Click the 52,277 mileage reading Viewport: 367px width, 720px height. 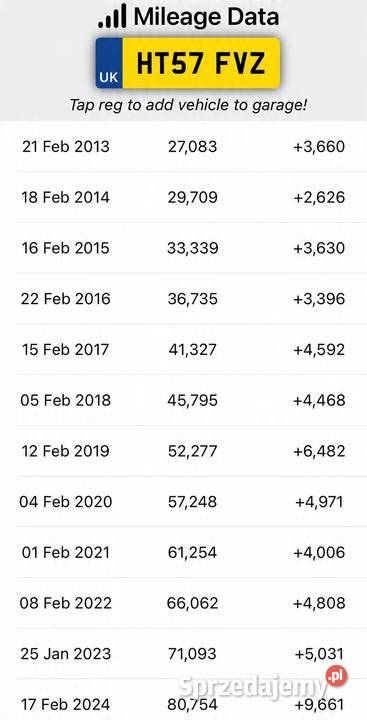click(x=192, y=451)
